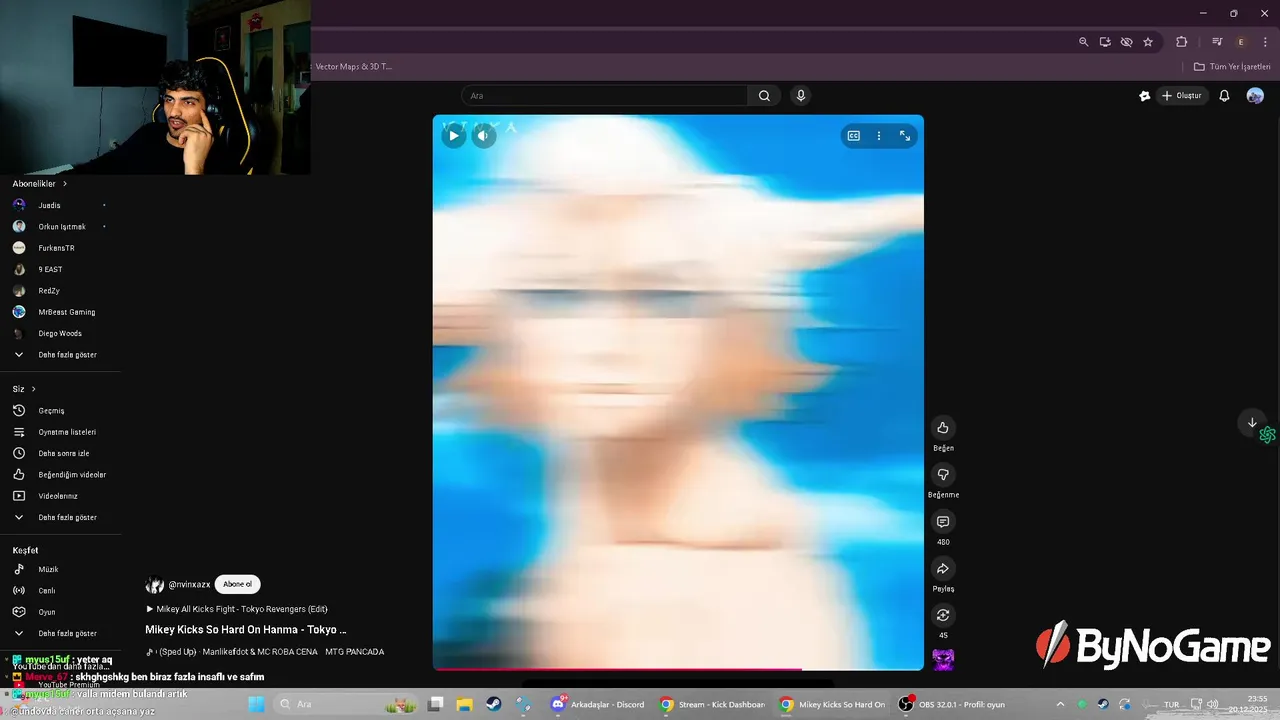
Task: Open Tüm Yer İşaretleri bookmarks folder
Action: [1232, 67]
